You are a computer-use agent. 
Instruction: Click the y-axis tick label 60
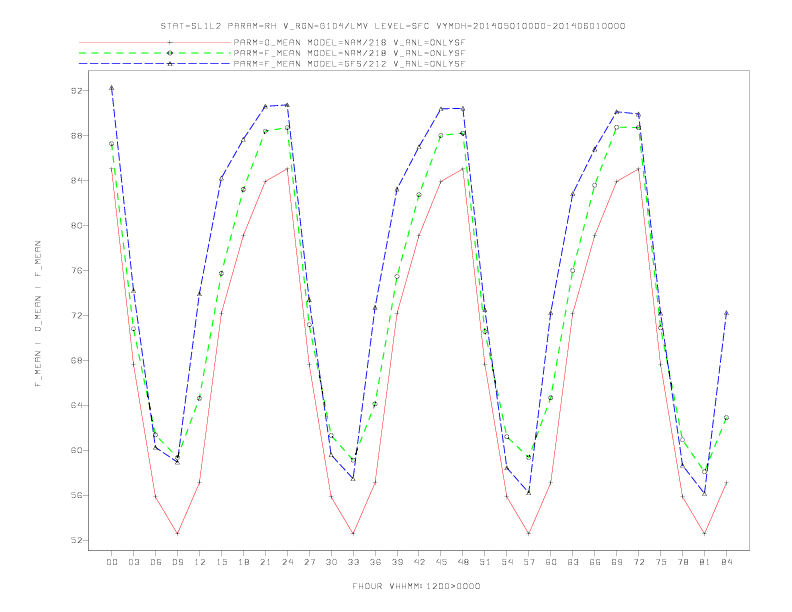(77, 450)
